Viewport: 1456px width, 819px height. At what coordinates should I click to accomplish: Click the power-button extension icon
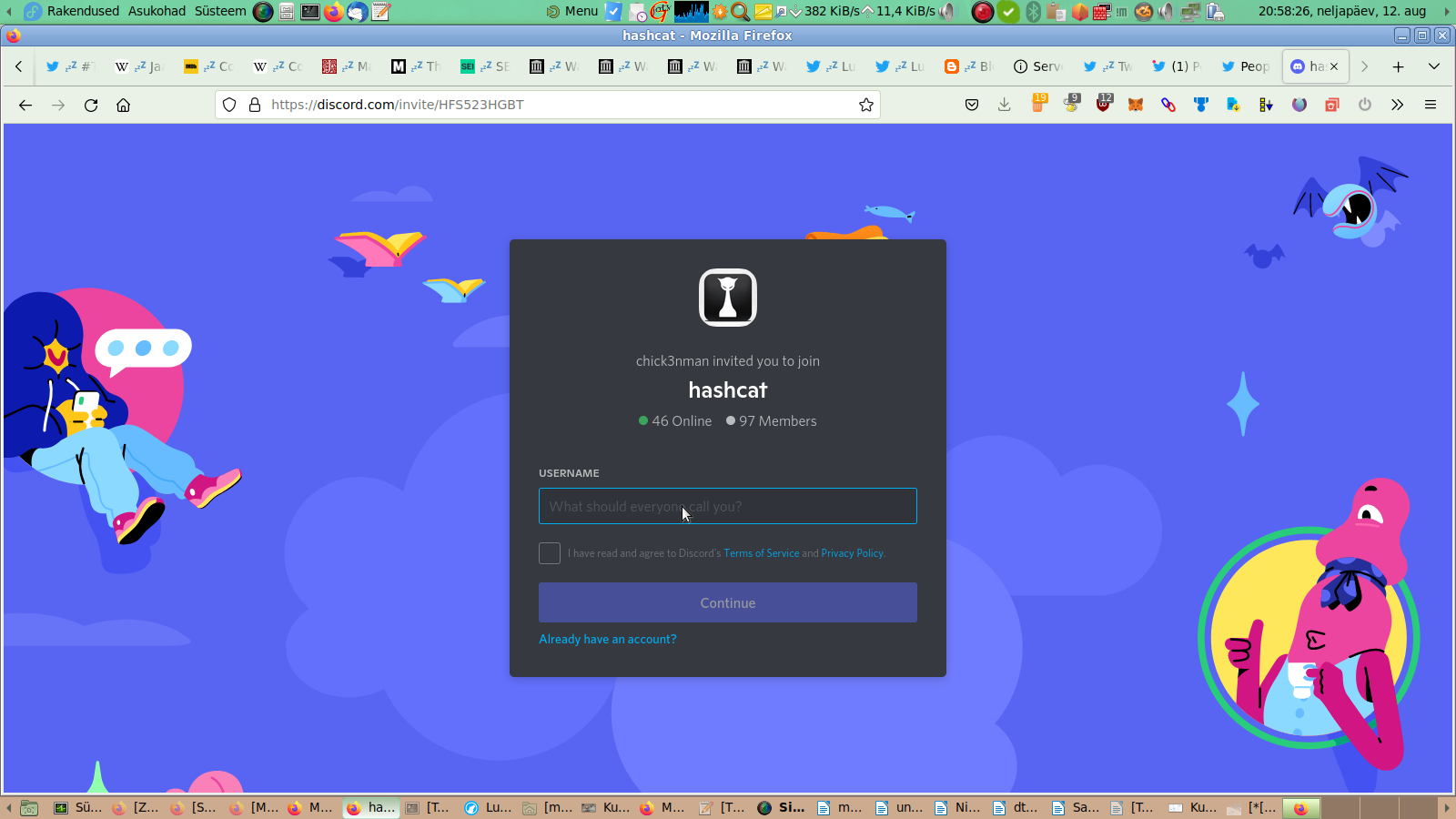(x=1365, y=105)
